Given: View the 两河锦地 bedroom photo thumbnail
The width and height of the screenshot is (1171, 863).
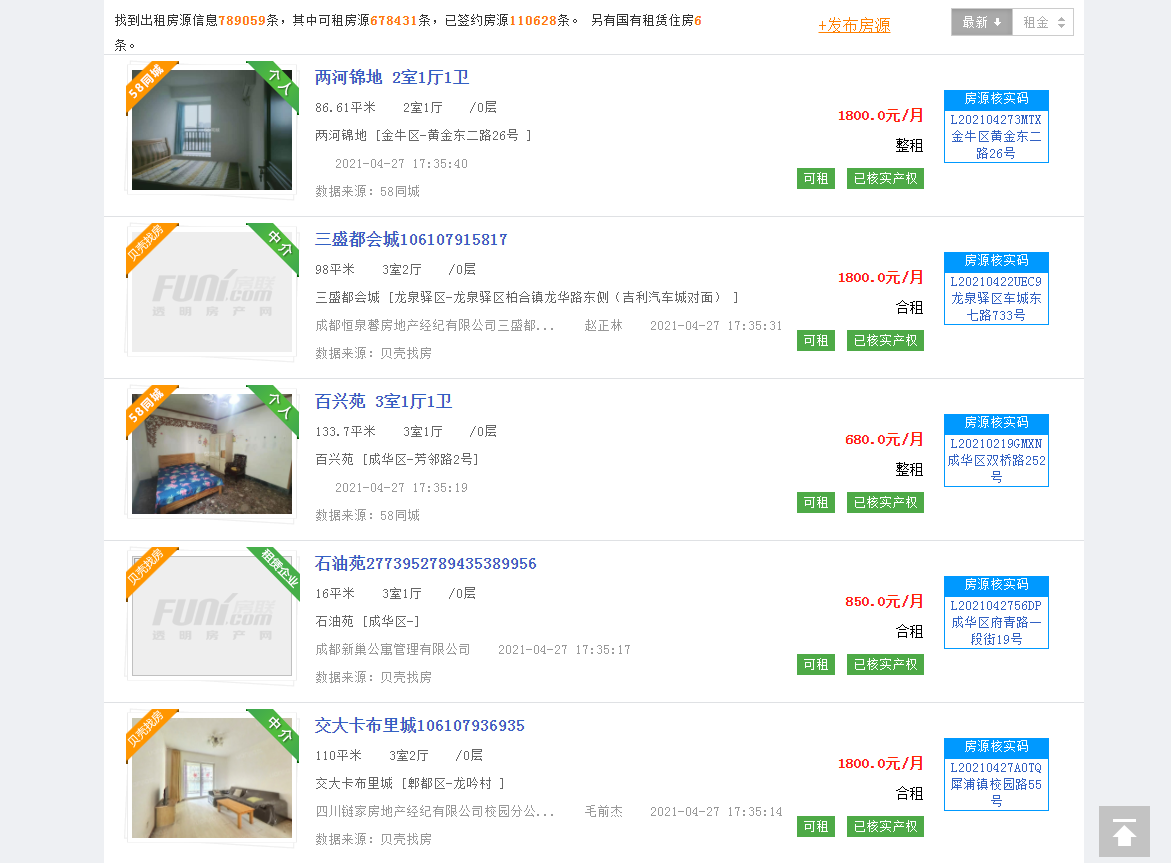Looking at the screenshot, I should point(212,130).
